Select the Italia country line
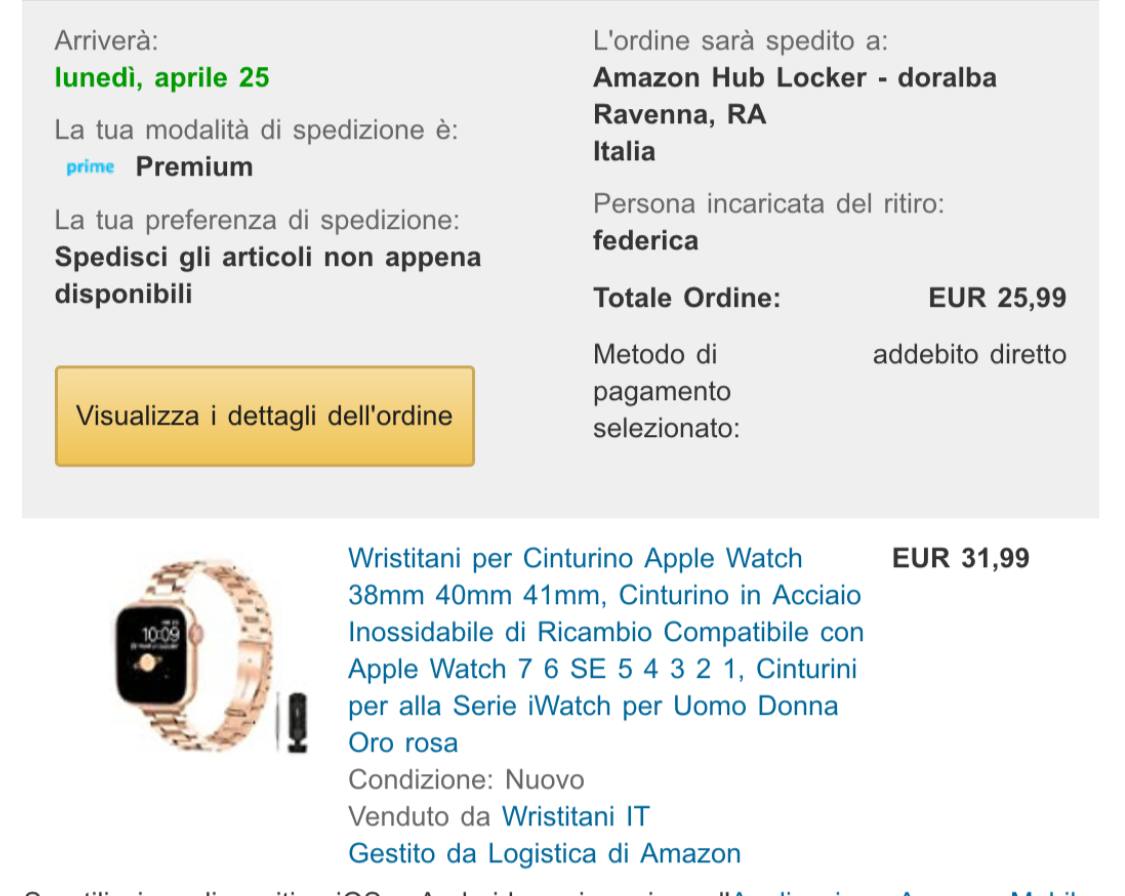The image size is (1125, 896). (624, 151)
